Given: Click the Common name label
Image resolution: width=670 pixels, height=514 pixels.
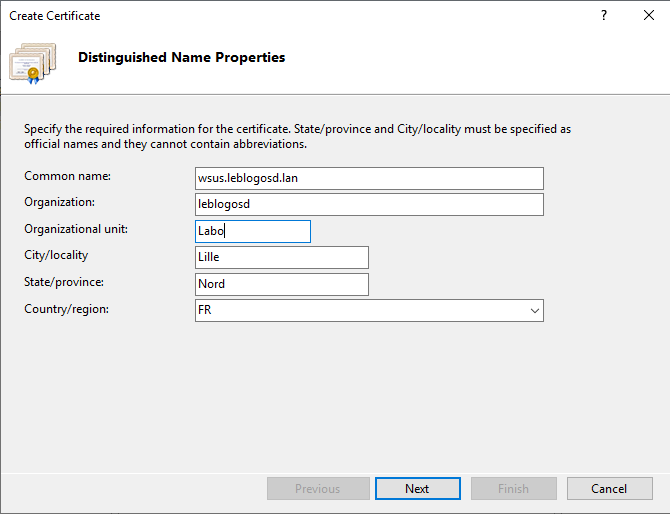Looking at the screenshot, I should (x=67, y=176).
